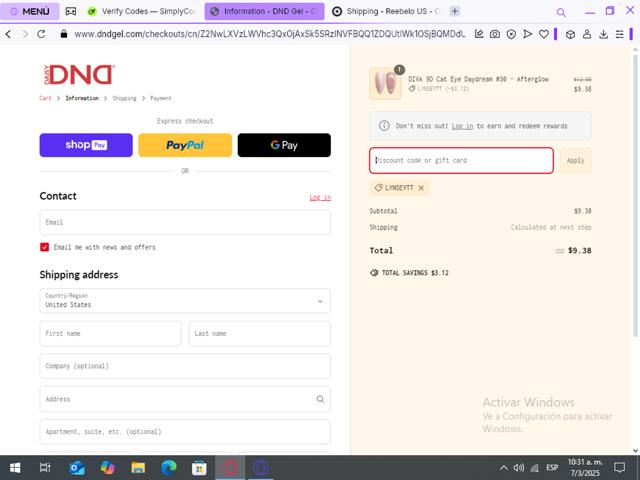Open the volume control
This screenshot has height=480, width=640.
(x=519, y=468)
